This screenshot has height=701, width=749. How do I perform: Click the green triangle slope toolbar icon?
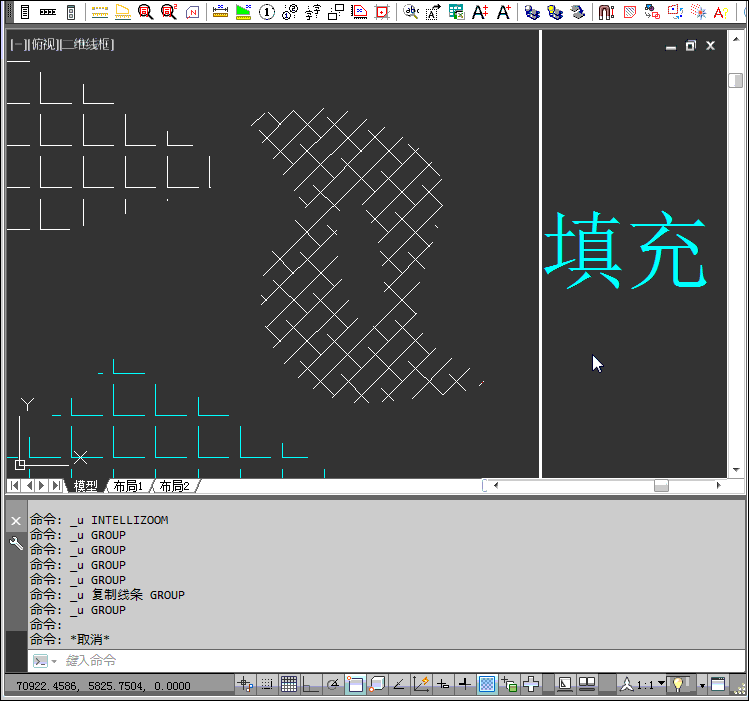243,12
